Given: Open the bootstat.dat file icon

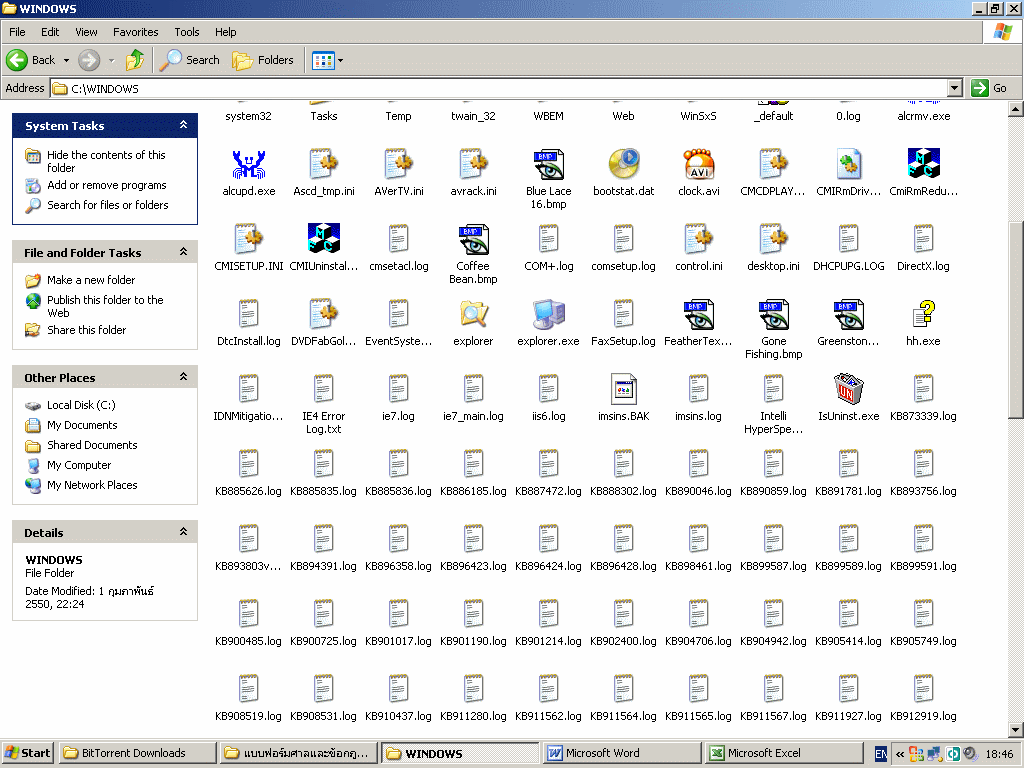Looking at the screenshot, I should click(623, 164).
